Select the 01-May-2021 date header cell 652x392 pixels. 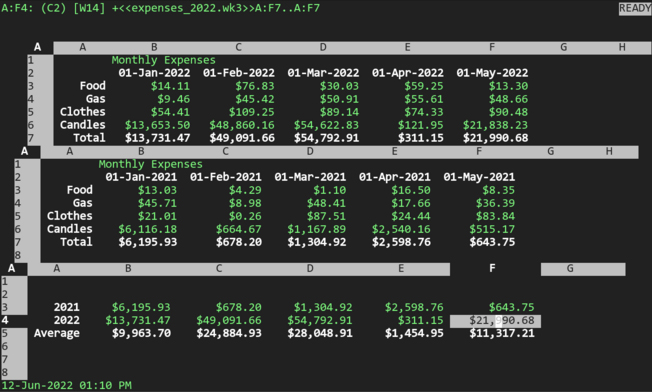(479, 177)
